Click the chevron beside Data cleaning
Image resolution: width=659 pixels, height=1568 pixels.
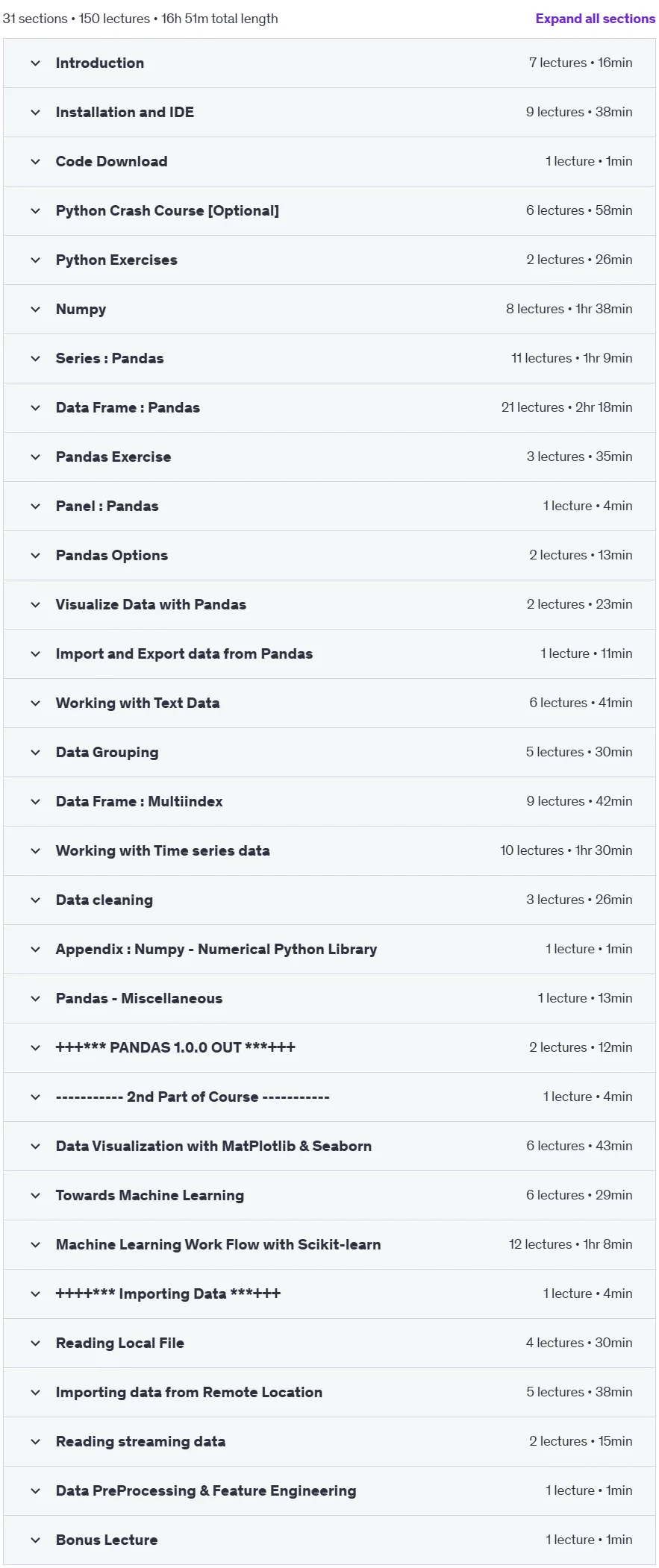[x=35, y=900]
